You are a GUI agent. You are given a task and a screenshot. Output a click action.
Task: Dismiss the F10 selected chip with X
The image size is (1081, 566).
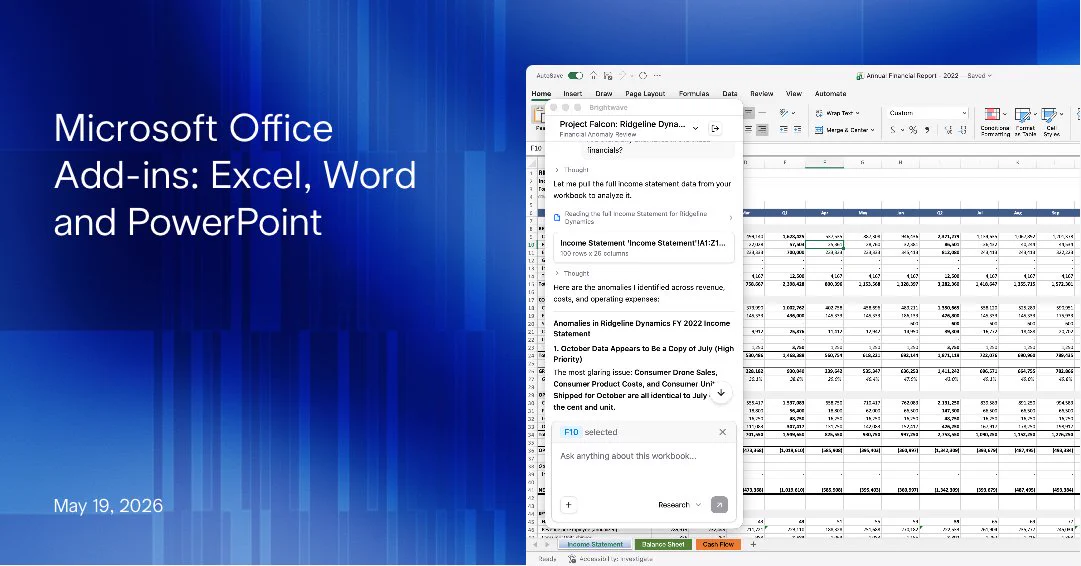(723, 432)
